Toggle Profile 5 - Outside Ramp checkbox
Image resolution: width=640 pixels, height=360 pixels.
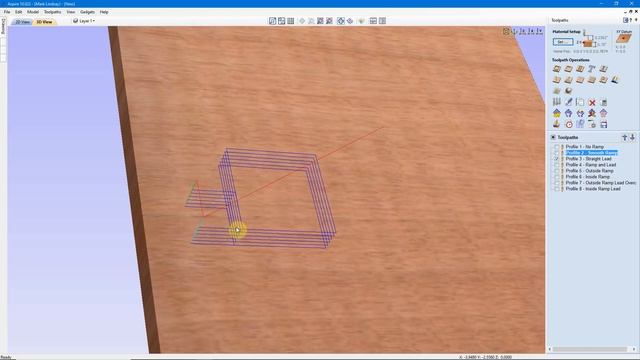point(556,171)
